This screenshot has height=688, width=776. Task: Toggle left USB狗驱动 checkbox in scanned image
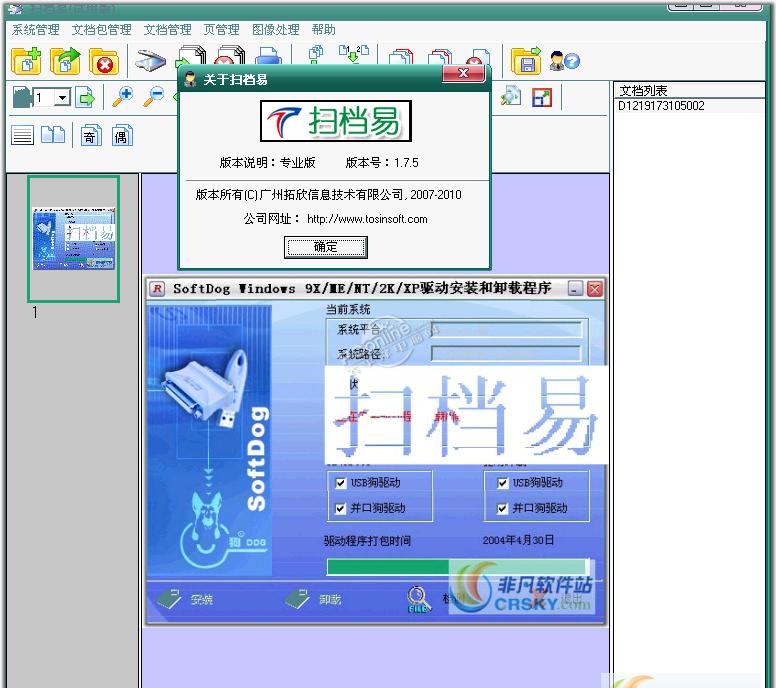click(x=340, y=483)
